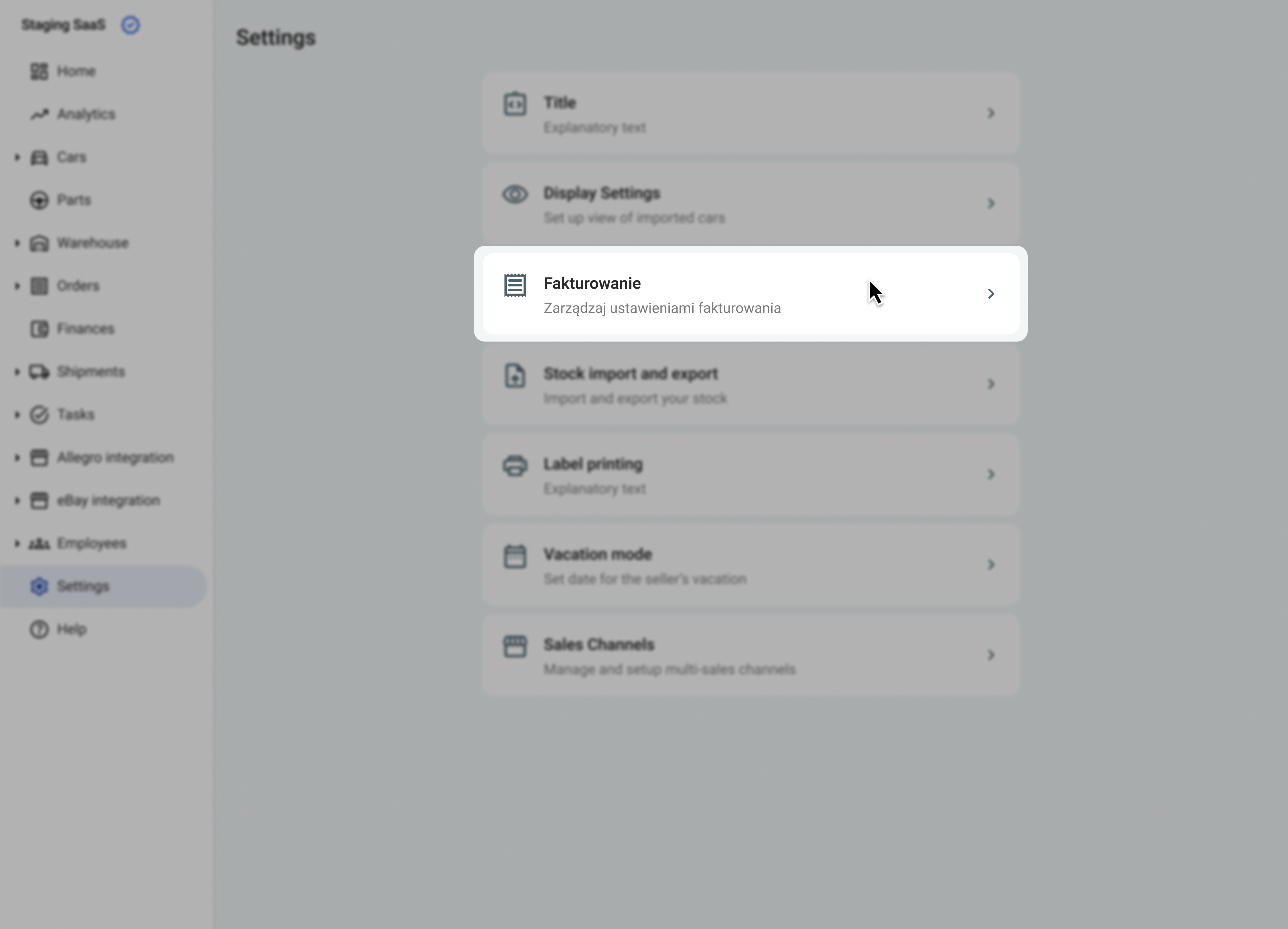Click the Label printing printer icon
This screenshot has width=1288, height=929.
(x=515, y=466)
